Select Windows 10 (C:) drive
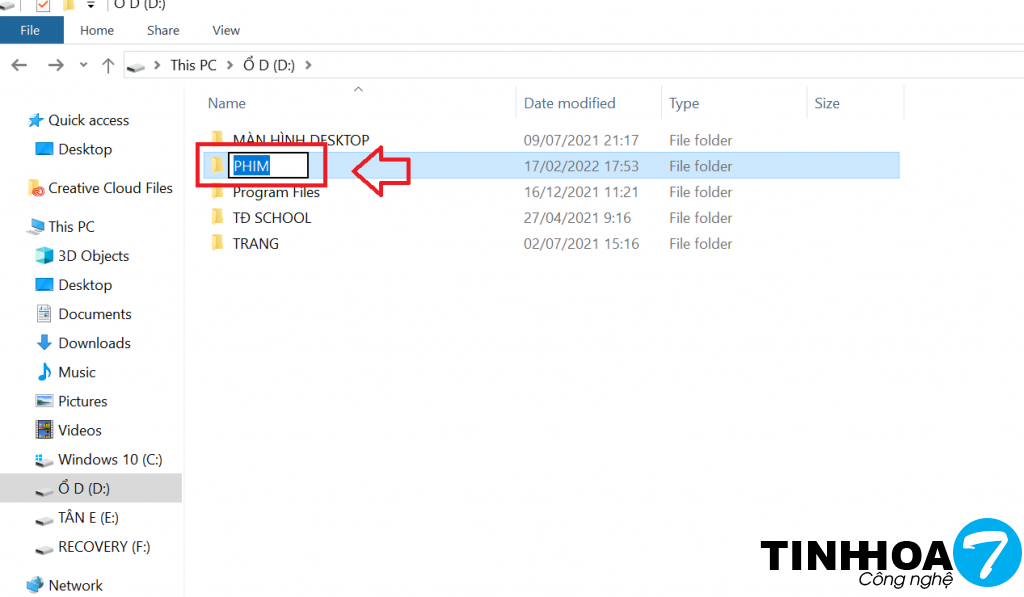This screenshot has width=1024, height=597. click(109, 459)
